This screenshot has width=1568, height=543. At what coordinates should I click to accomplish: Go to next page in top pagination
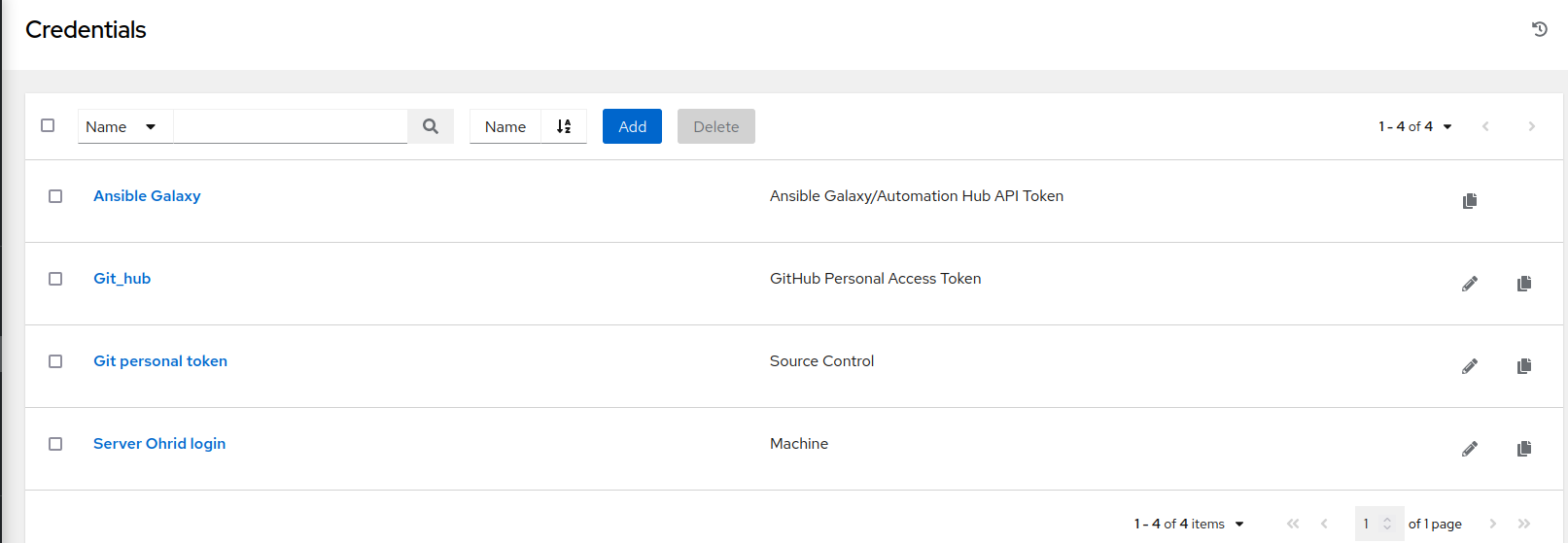[x=1532, y=126]
